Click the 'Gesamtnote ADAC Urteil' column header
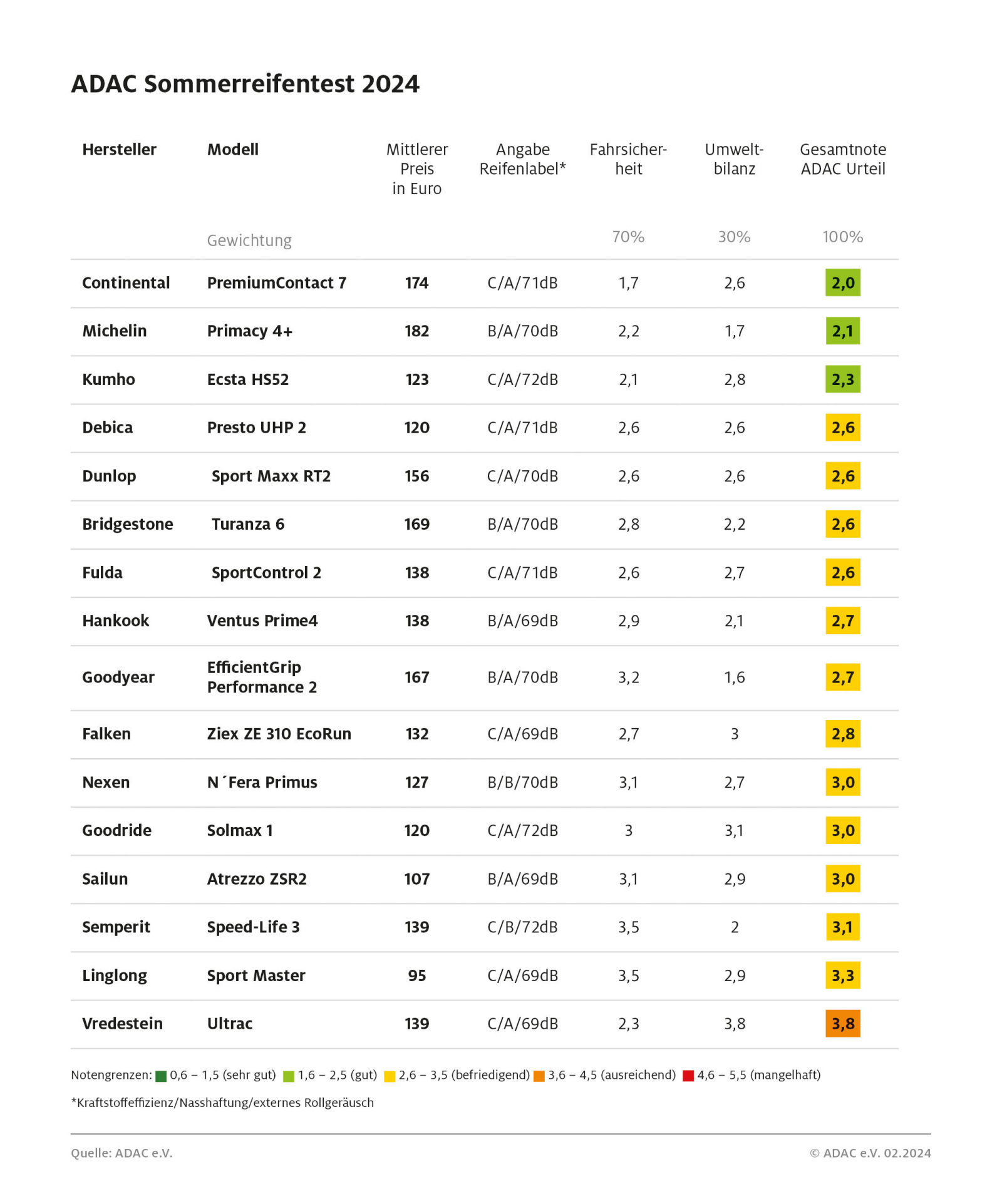1002x1204 pixels. (842, 159)
